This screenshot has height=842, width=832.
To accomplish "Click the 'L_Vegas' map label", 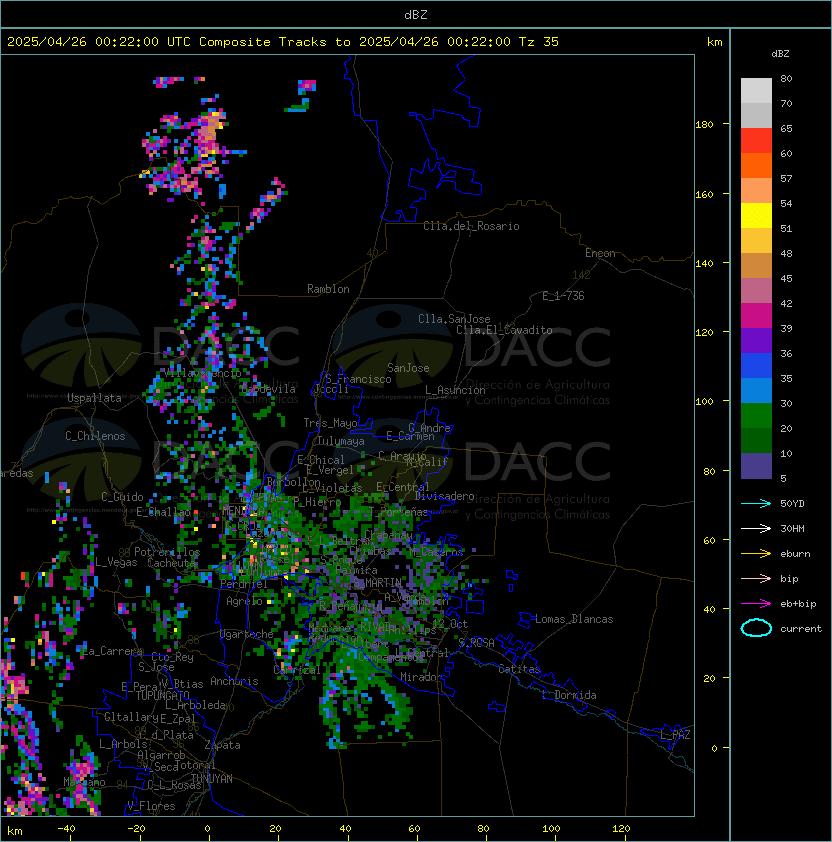I will click(116, 562).
